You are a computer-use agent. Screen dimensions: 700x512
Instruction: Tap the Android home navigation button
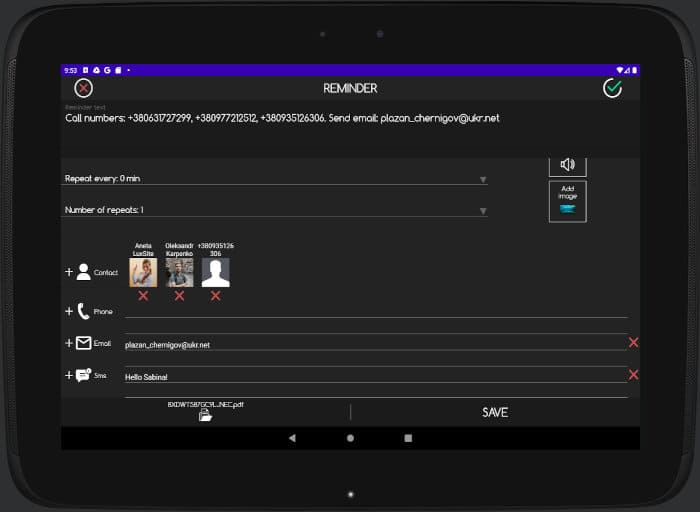click(x=350, y=438)
